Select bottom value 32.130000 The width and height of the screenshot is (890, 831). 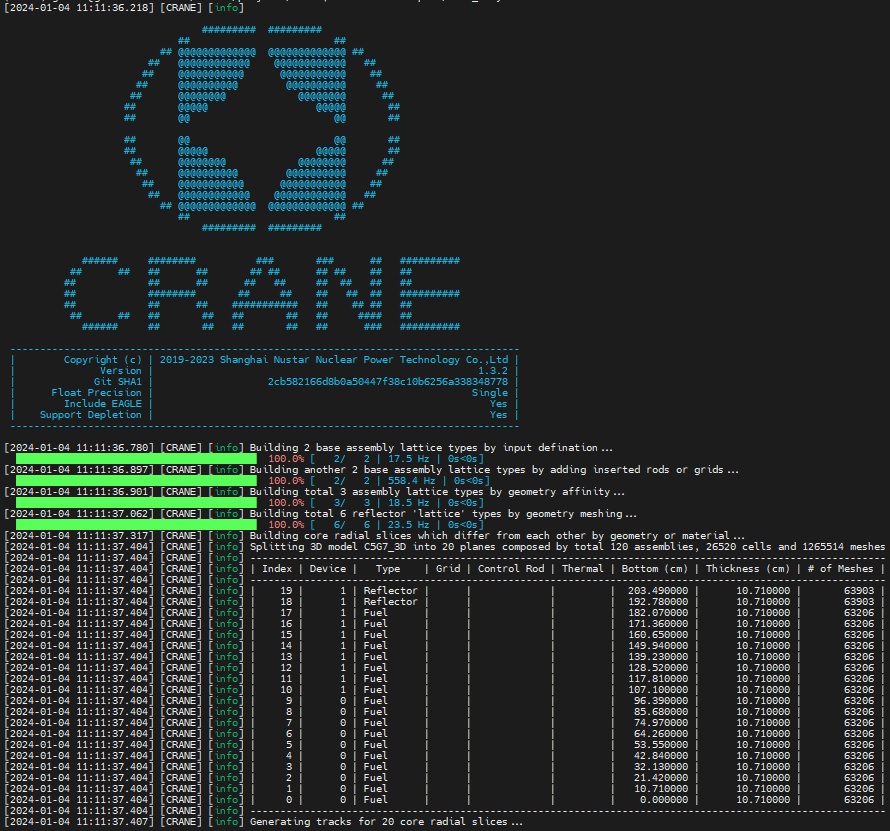coord(661,767)
